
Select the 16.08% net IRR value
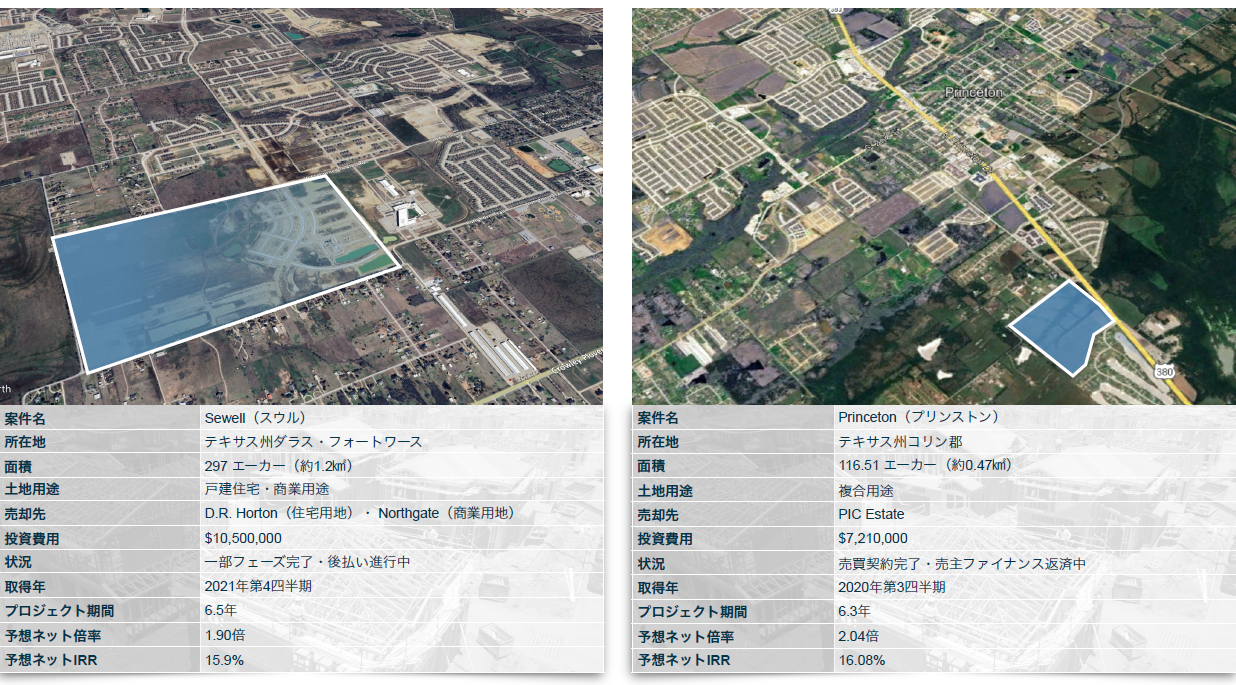point(861,660)
